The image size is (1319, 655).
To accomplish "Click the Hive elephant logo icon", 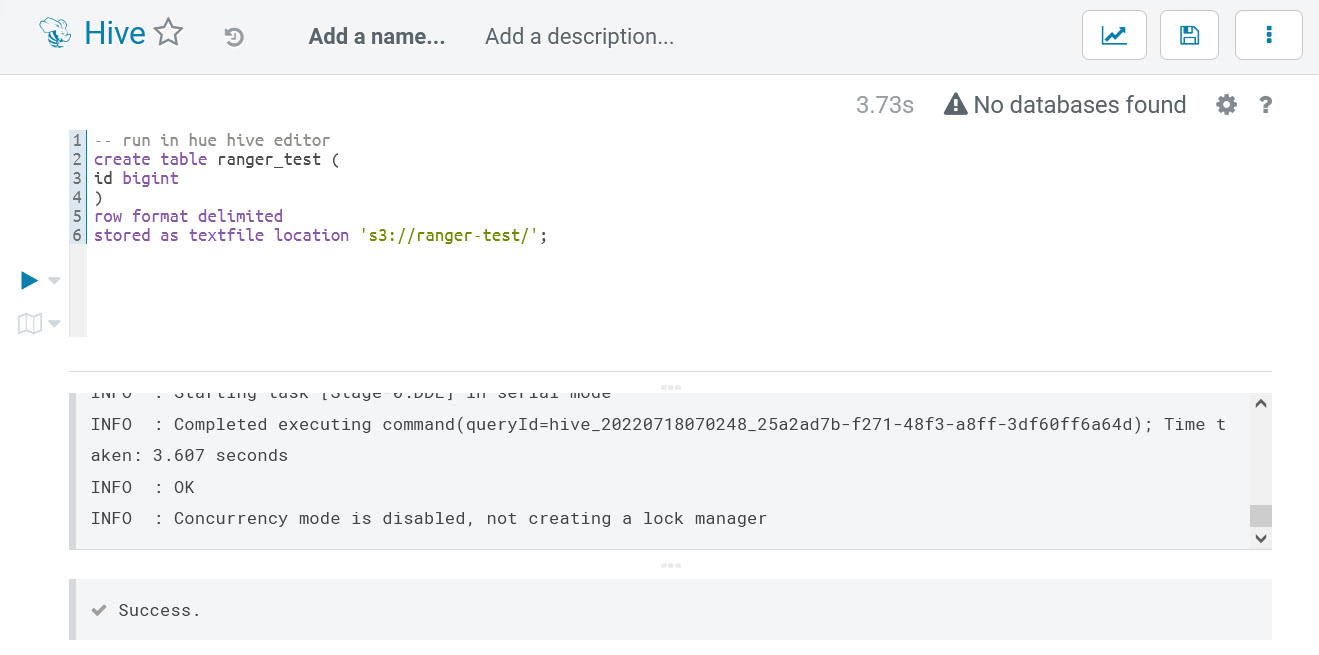I will click(56, 34).
